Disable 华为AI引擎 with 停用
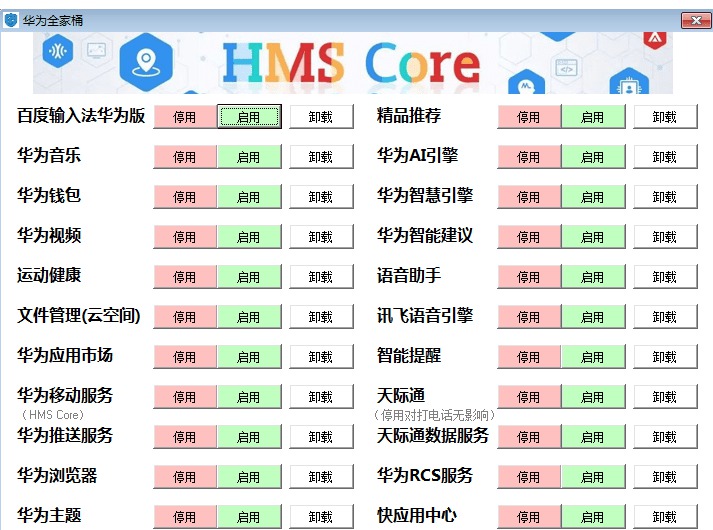Screen dimensions: 713x530 click(529, 157)
